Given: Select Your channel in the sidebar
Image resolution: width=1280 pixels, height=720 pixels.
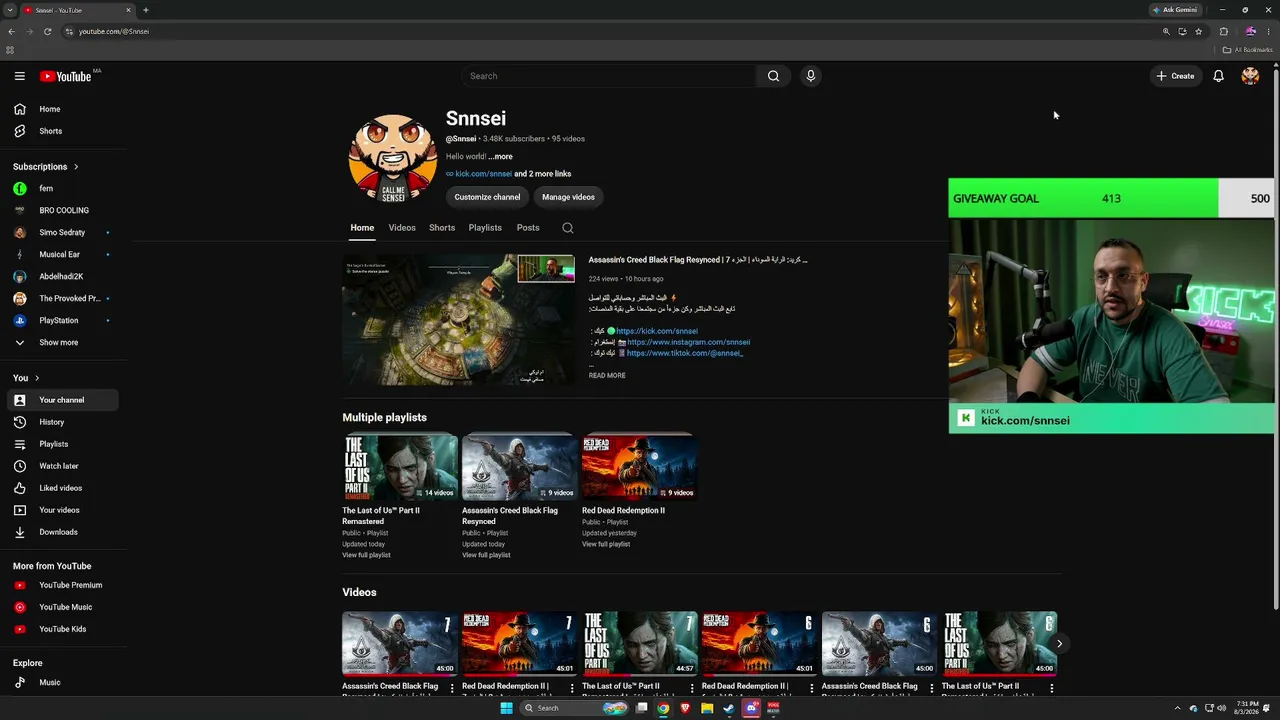Looking at the screenshot, I should (62, 400).
